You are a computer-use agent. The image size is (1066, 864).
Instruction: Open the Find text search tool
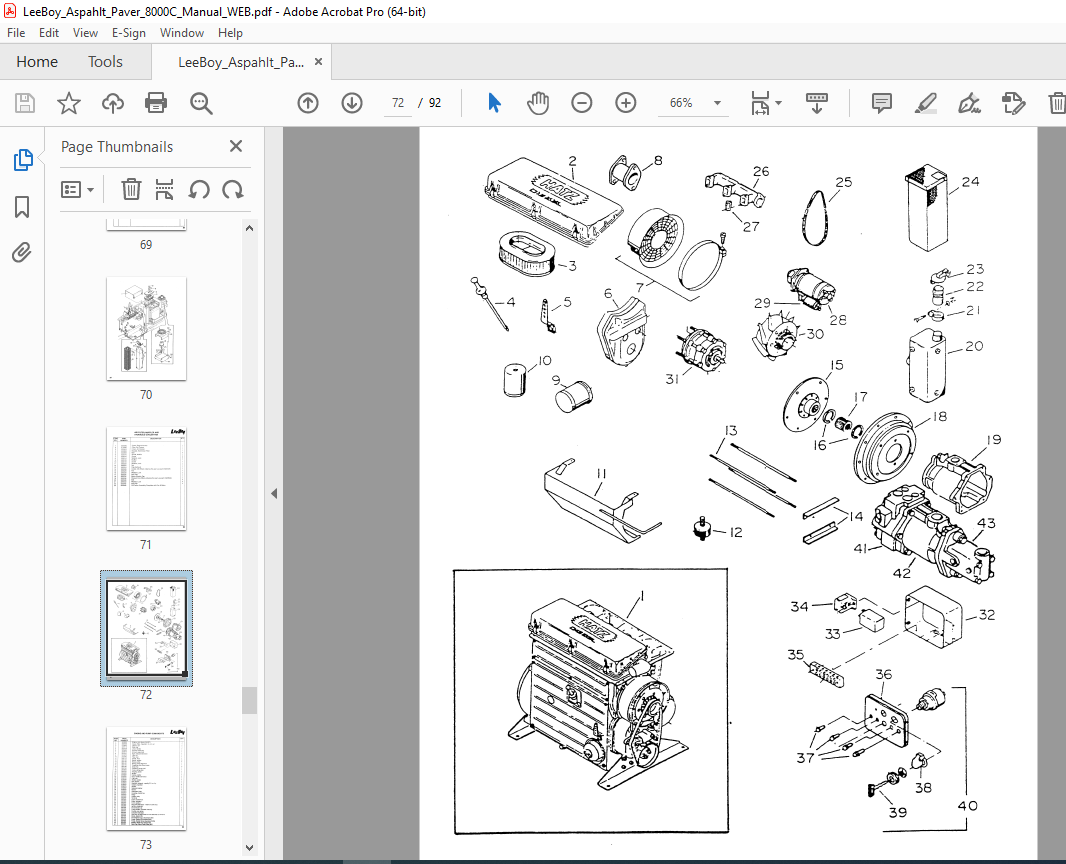coord(201,103)
